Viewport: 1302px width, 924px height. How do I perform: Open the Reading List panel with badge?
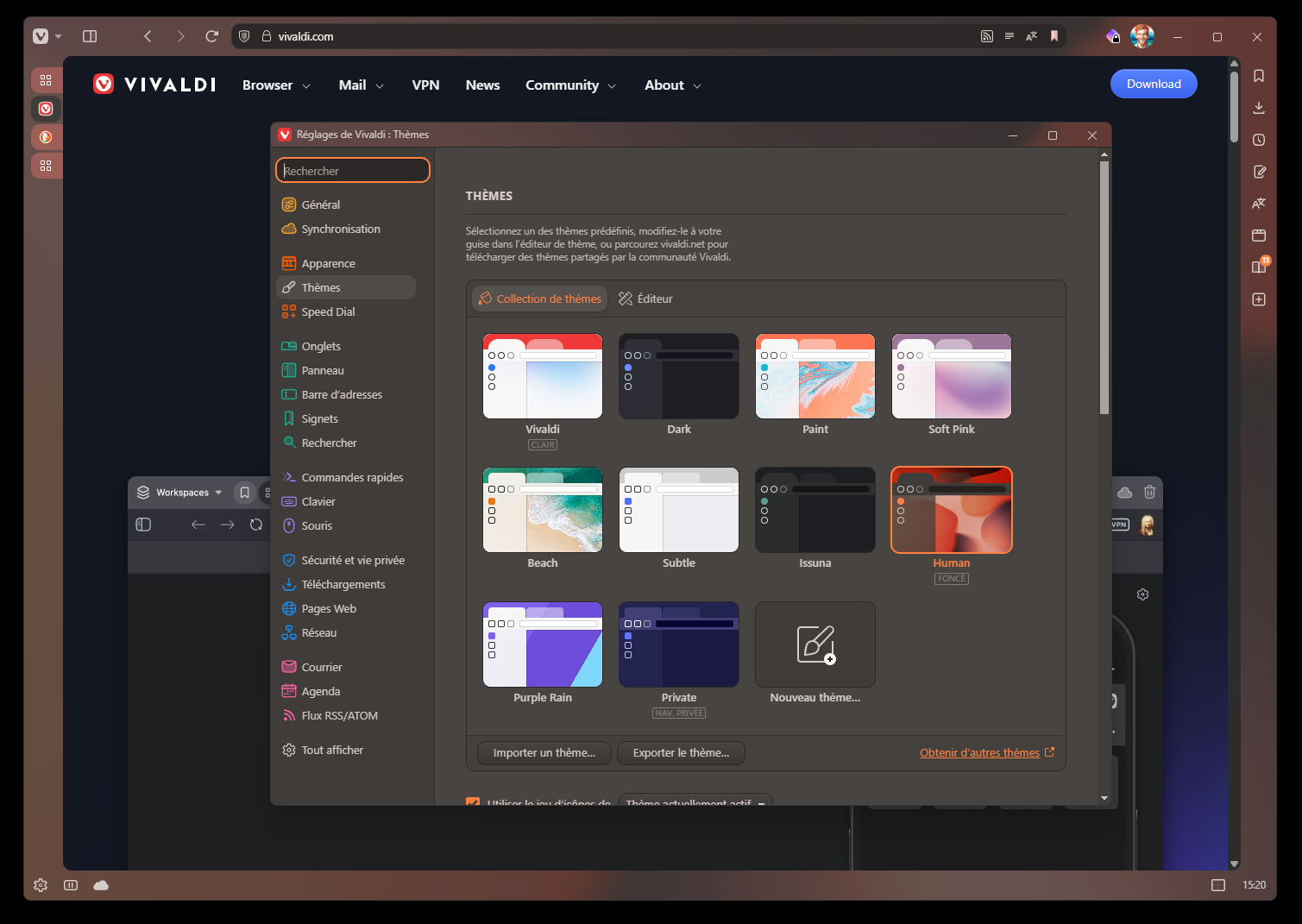(x=1260, y=267)
